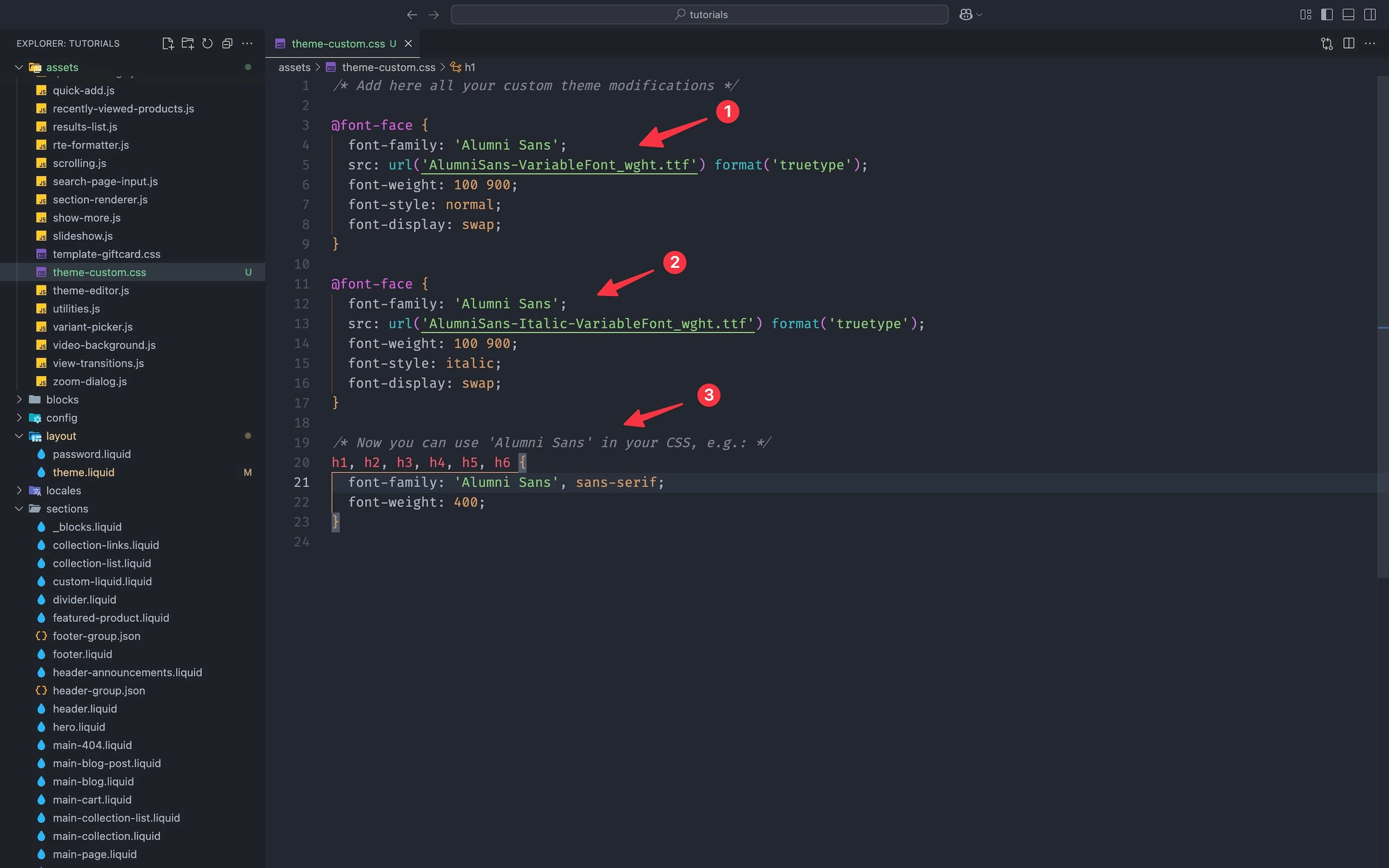The width and height of the screenshot is (1389, 868).
Task: Open quick-add.js file
Action: click(83, 90)
